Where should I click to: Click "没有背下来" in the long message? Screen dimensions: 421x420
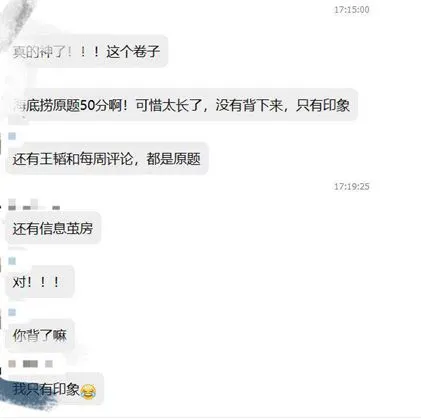tap(249, 105)
